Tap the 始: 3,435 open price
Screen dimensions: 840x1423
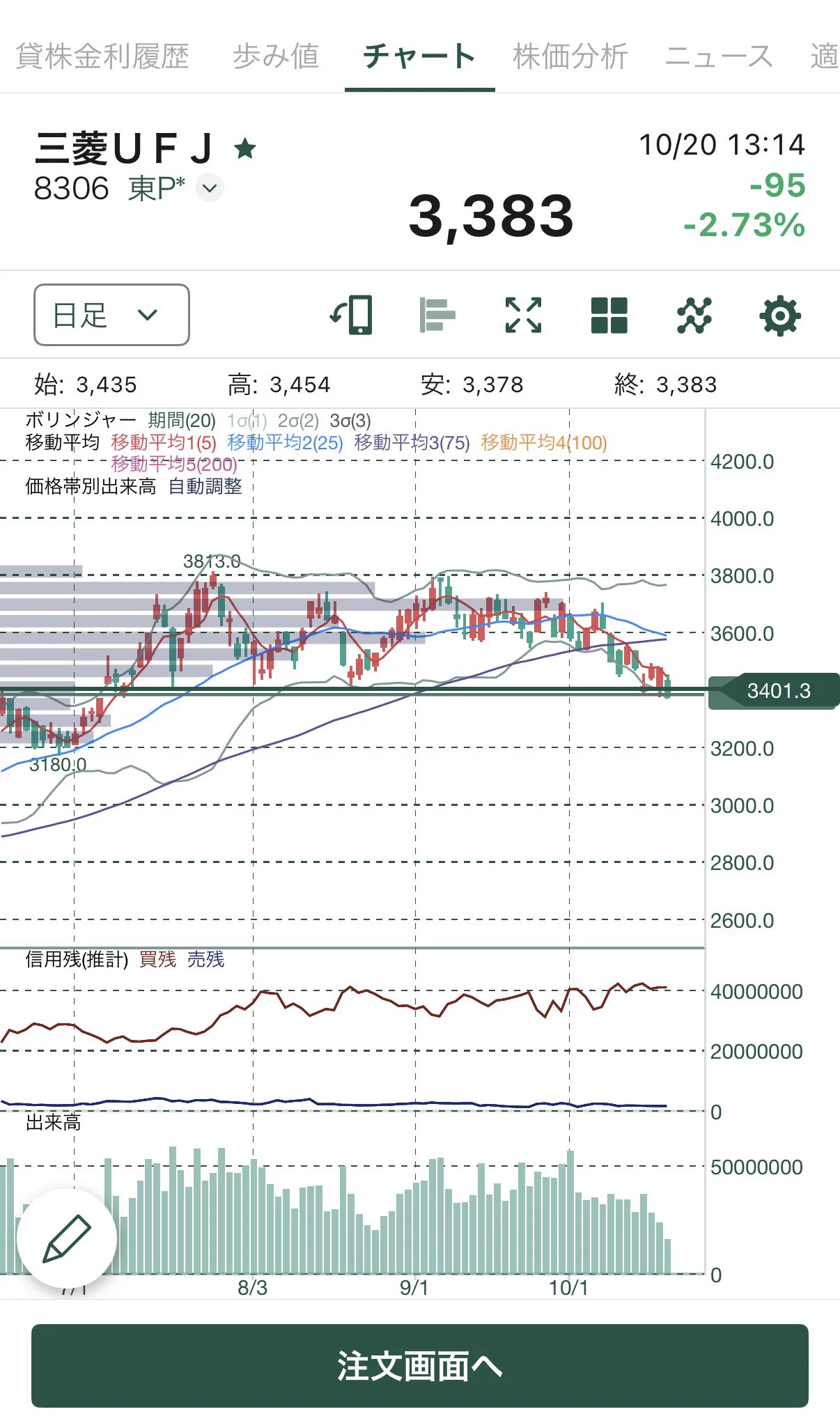click(x=86, y=384)
